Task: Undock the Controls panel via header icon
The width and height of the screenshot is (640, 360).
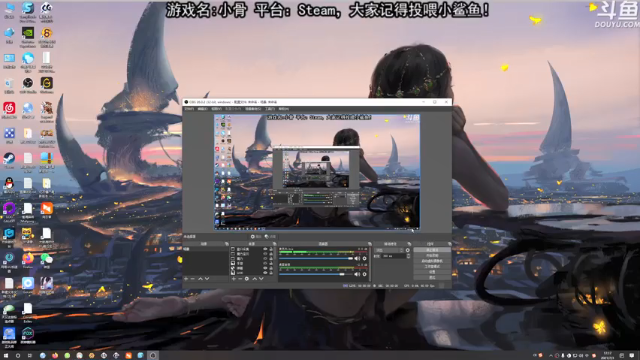Action: [450, 244]
